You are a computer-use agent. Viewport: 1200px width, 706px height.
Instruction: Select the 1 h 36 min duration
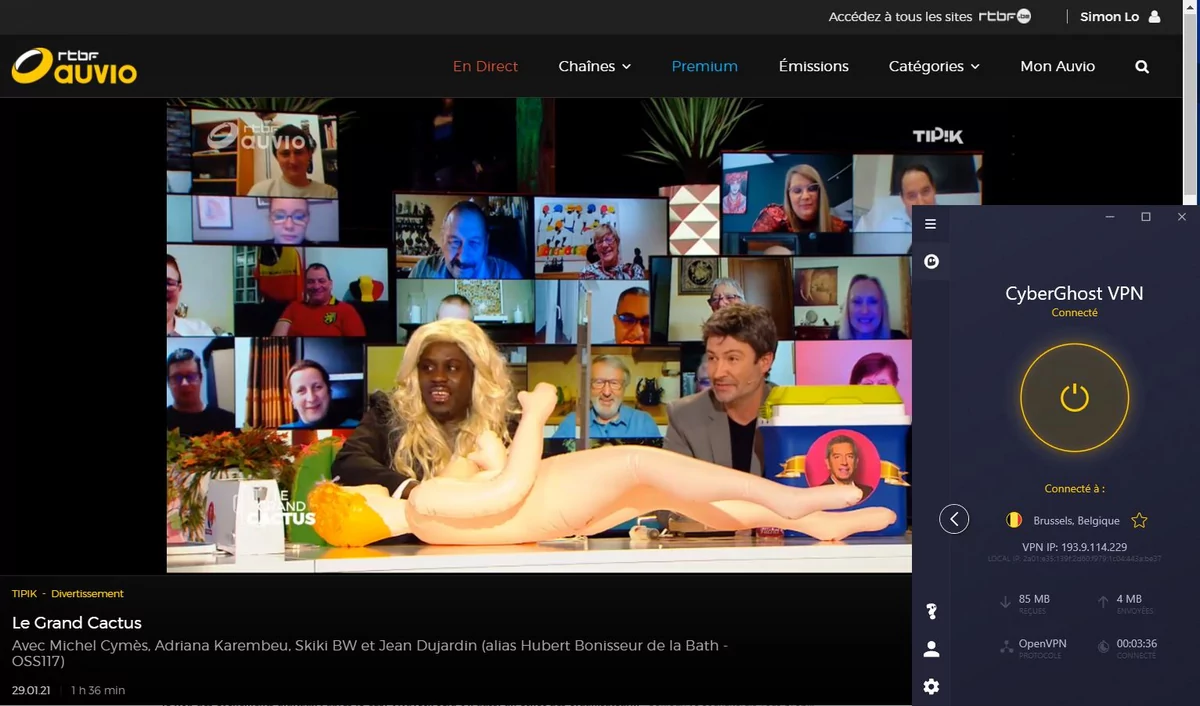[x=98, y=690]
